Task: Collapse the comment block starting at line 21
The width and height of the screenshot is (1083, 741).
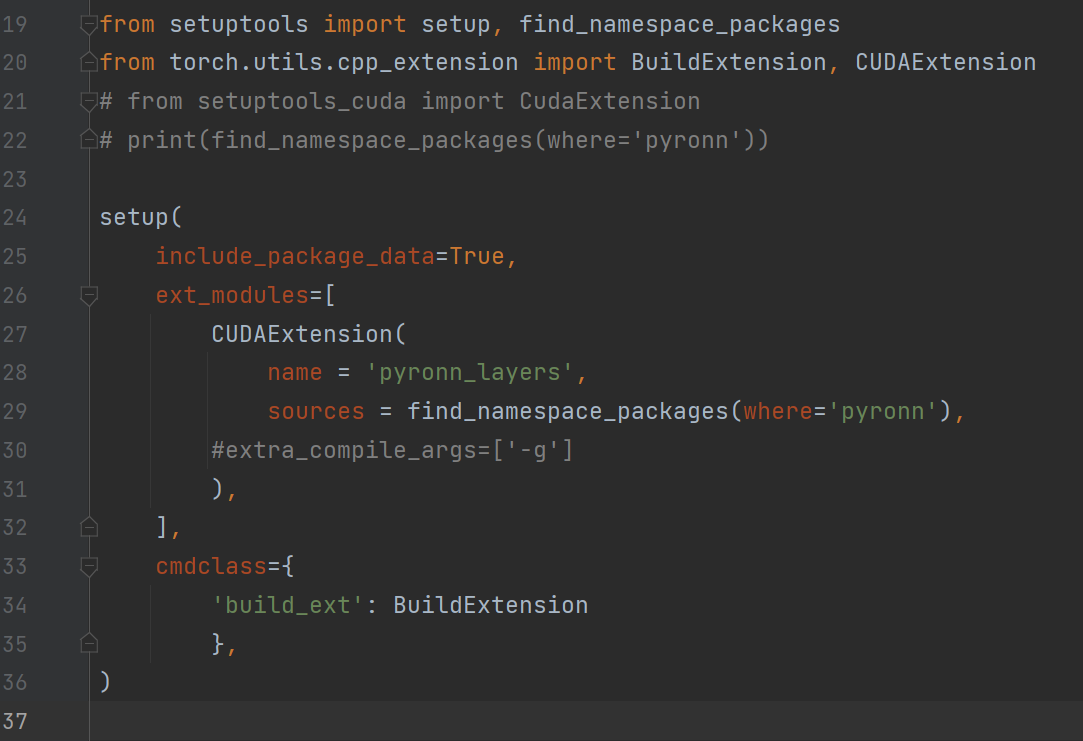Action: coord(89,102)
